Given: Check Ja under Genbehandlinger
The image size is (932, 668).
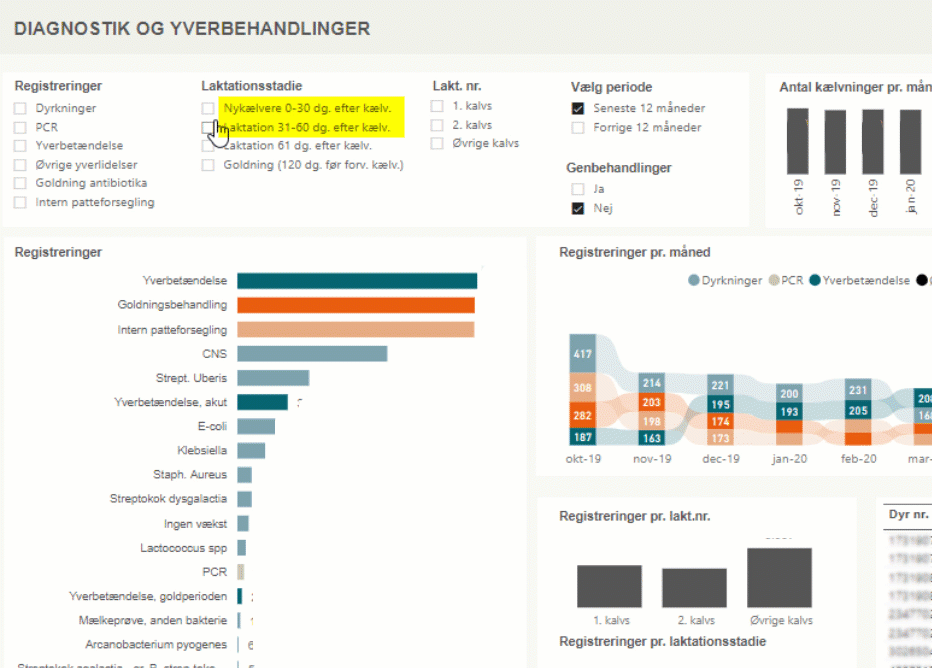Looking at the screenshot, I should click(x=578, y=189).
